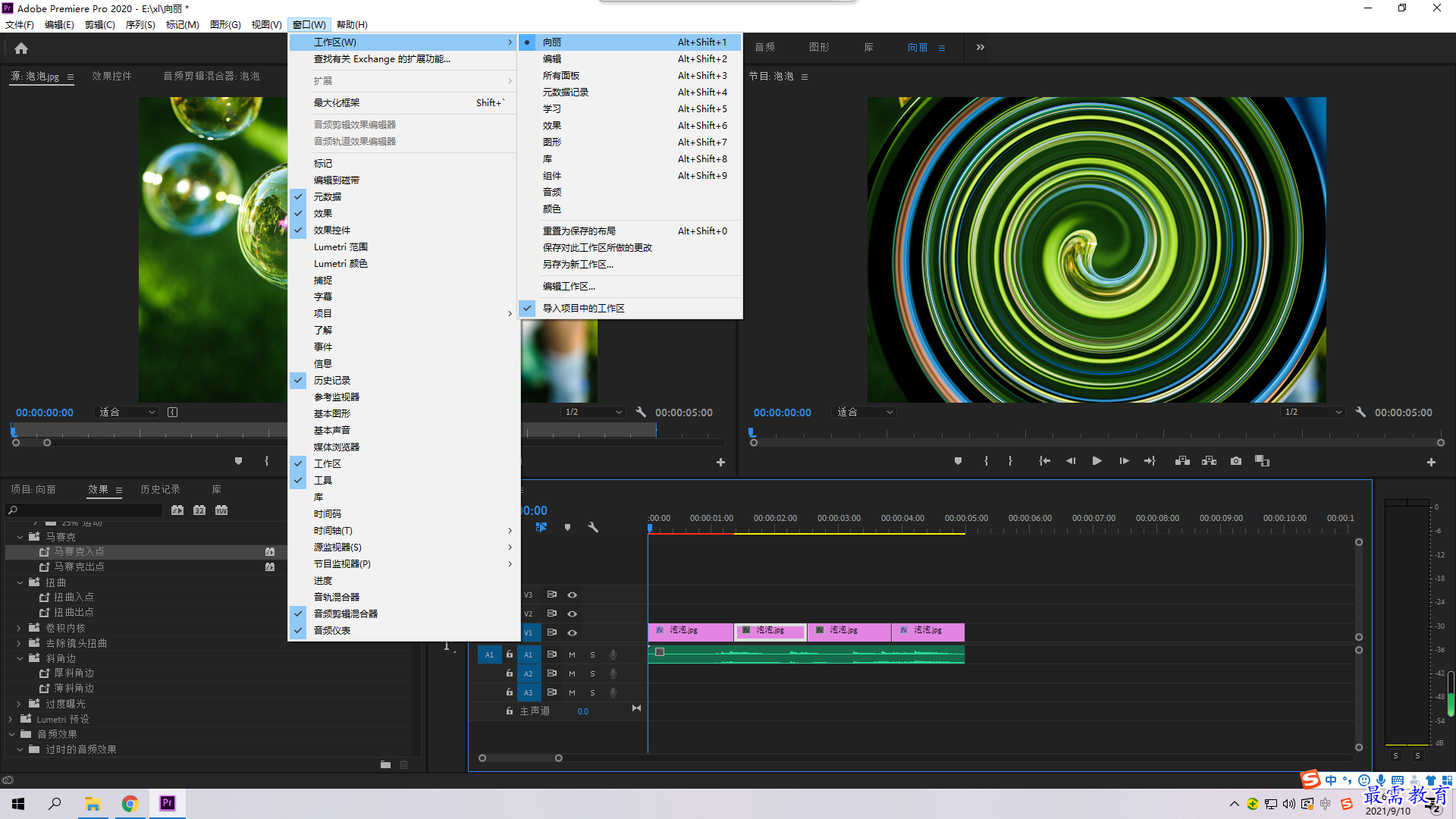The height and width of the screenshot is (819, 1456).
Task: Expand the Lumetri 预设 folder
Action: click(x=11, y=720)
